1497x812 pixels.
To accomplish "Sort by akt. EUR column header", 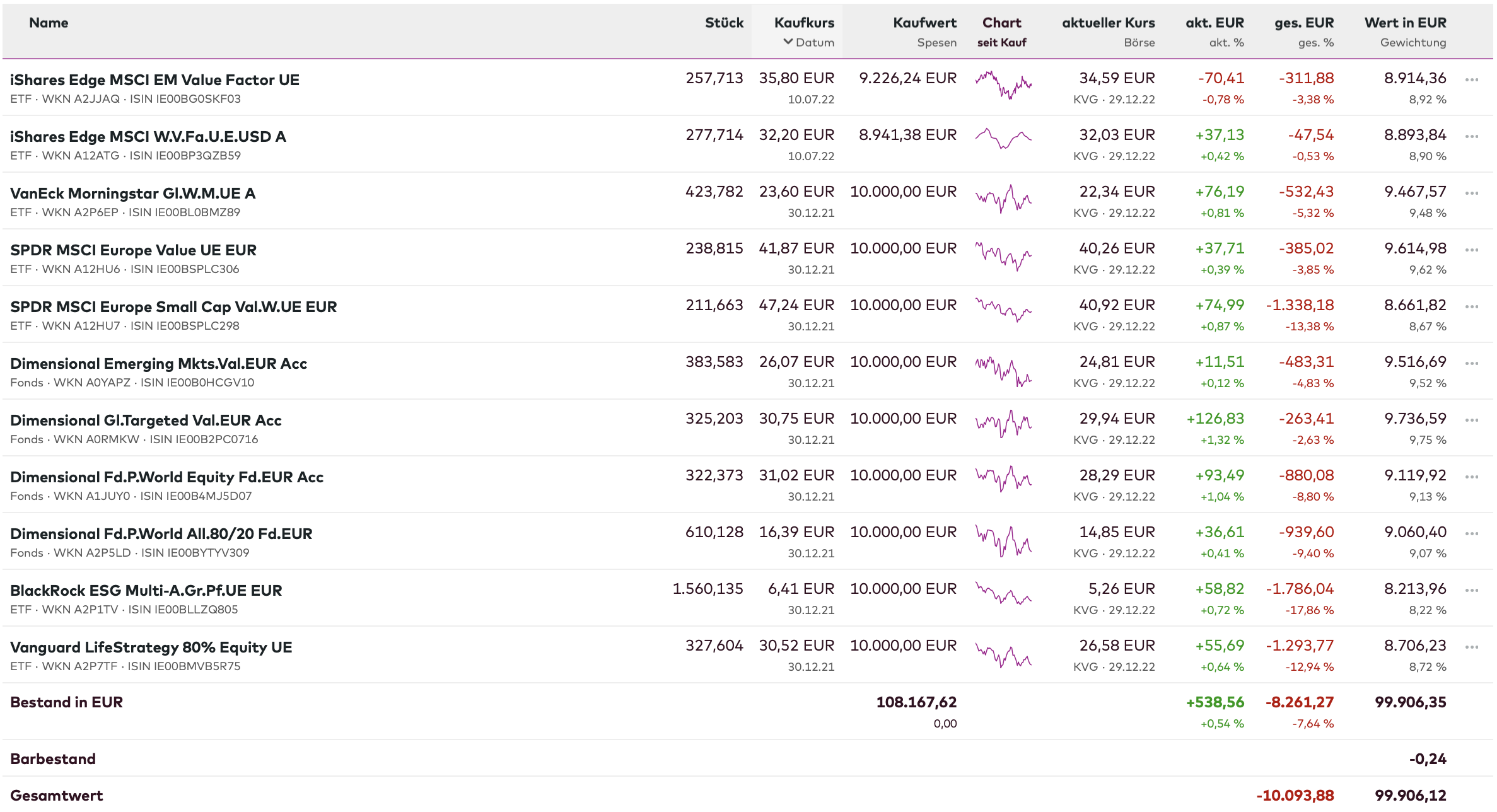I will click(x=1214, y=23).
